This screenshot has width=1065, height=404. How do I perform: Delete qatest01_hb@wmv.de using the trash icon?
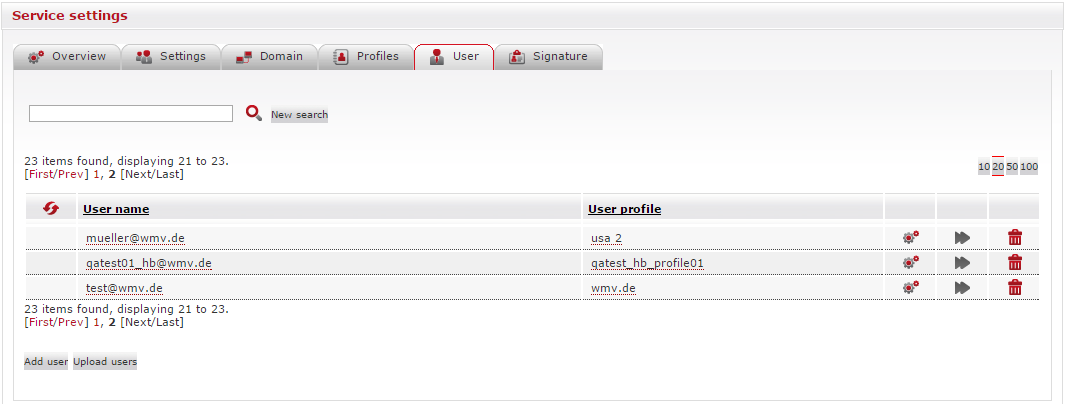(x=1015, y=263)
